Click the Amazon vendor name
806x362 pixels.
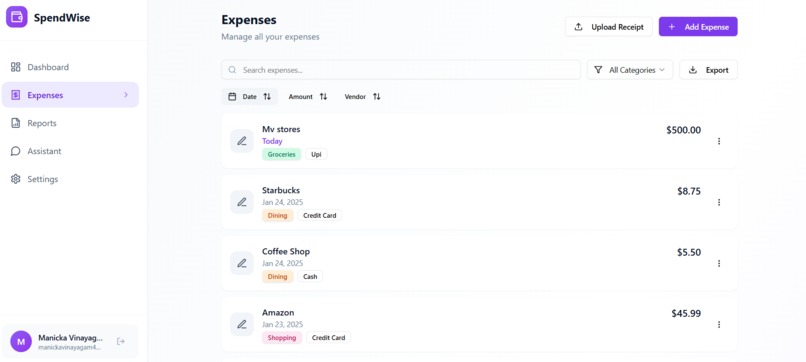click(278, 313)
